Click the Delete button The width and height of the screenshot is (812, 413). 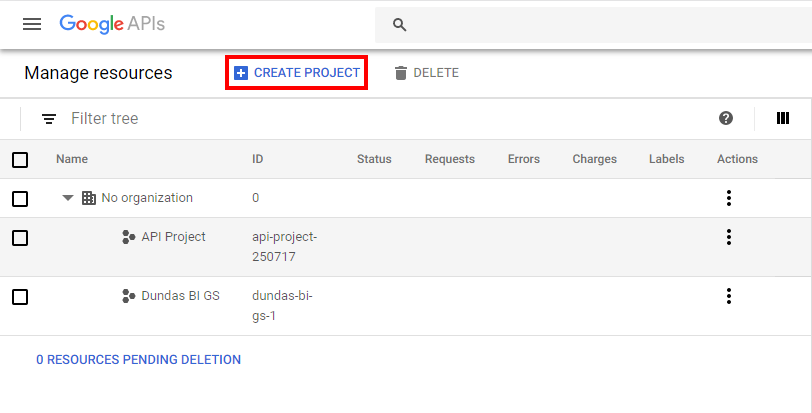426,73
